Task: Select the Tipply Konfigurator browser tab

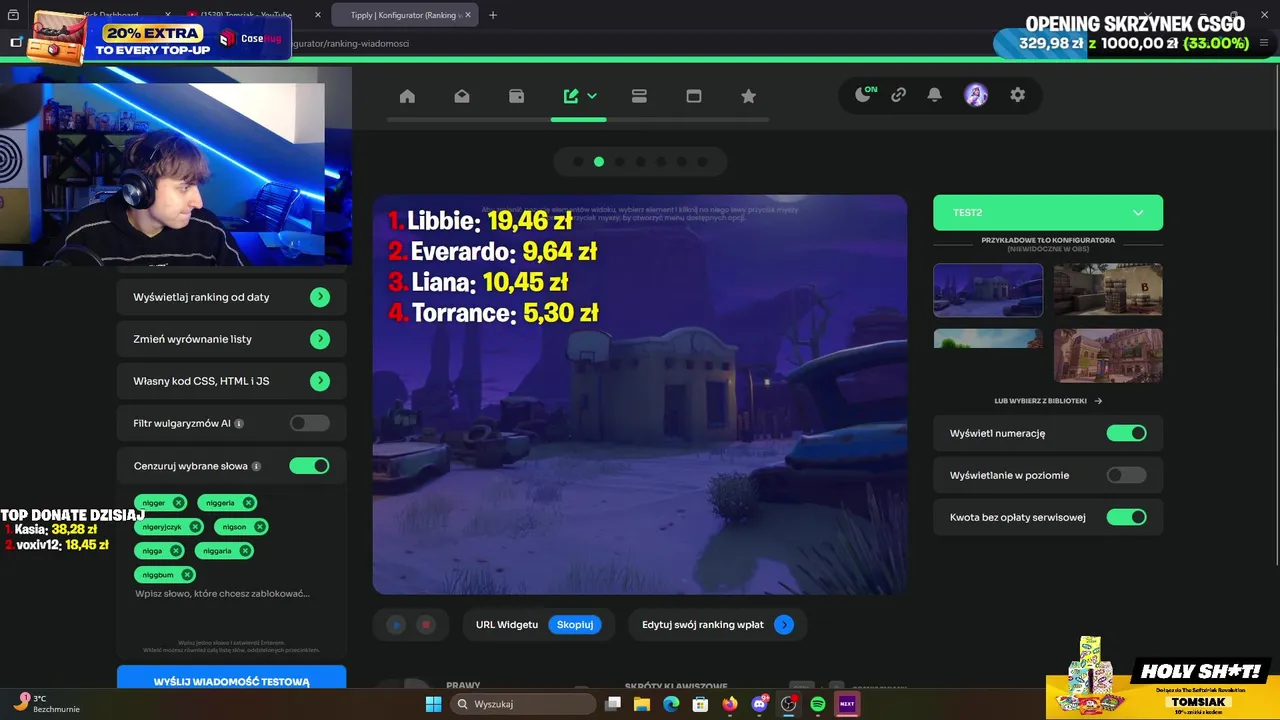Action: click(x=405, y=15)
